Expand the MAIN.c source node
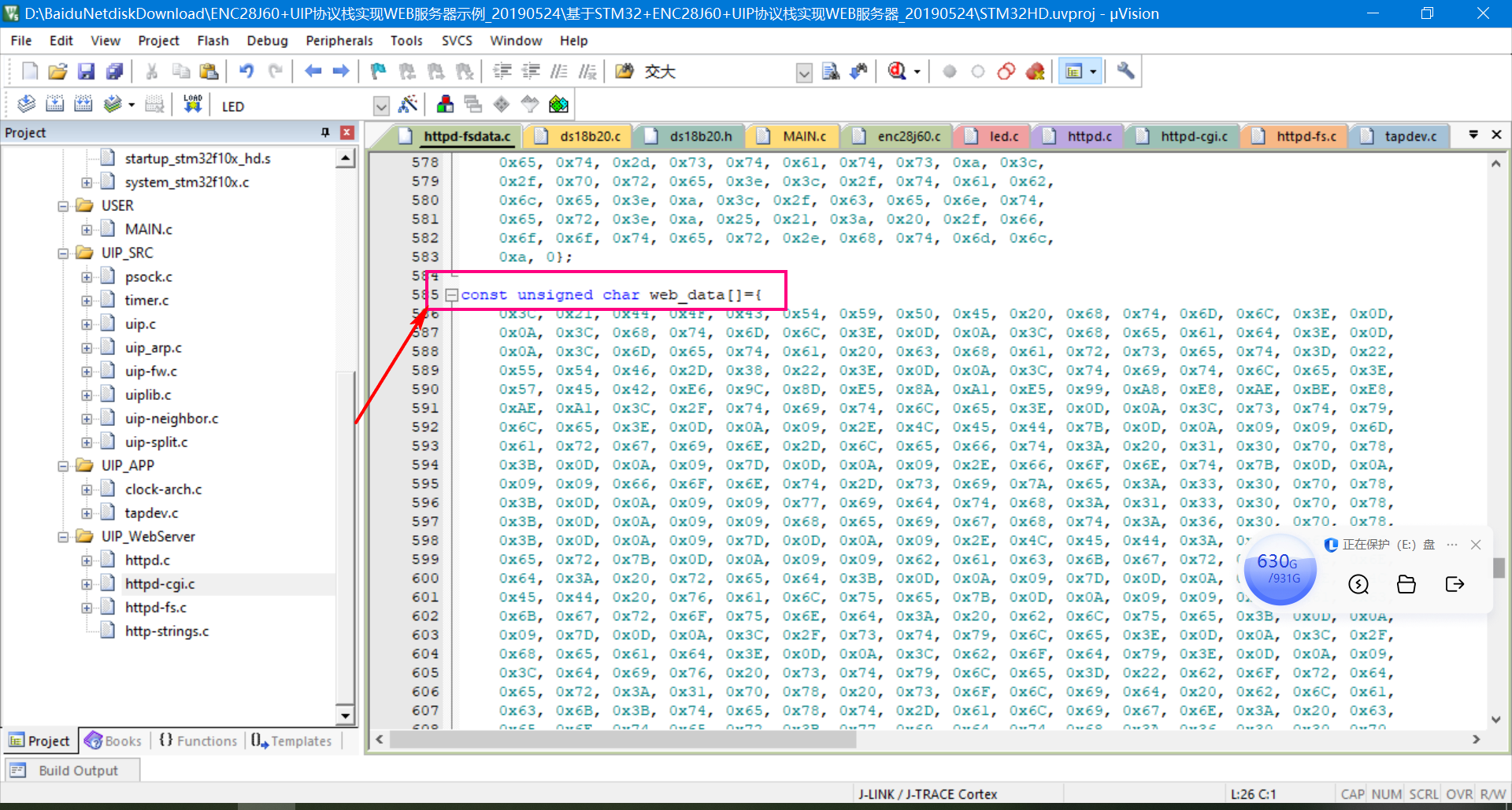The width and height of the screenshot is (1512, 810). [87, 228]
